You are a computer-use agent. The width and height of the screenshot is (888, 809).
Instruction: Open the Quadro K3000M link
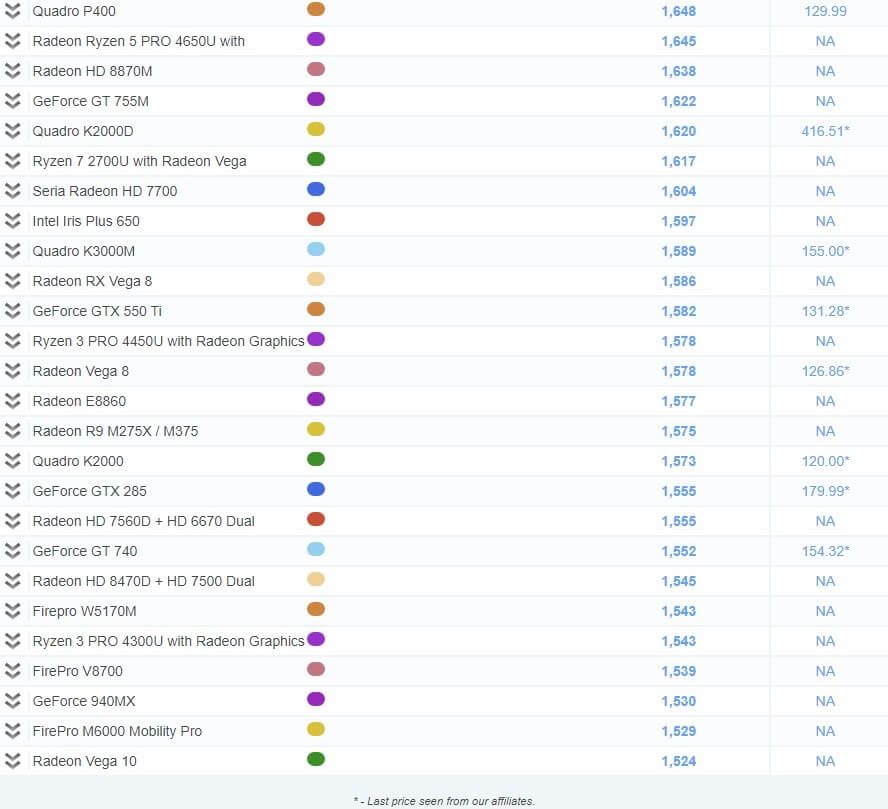(x=84, y=251)
